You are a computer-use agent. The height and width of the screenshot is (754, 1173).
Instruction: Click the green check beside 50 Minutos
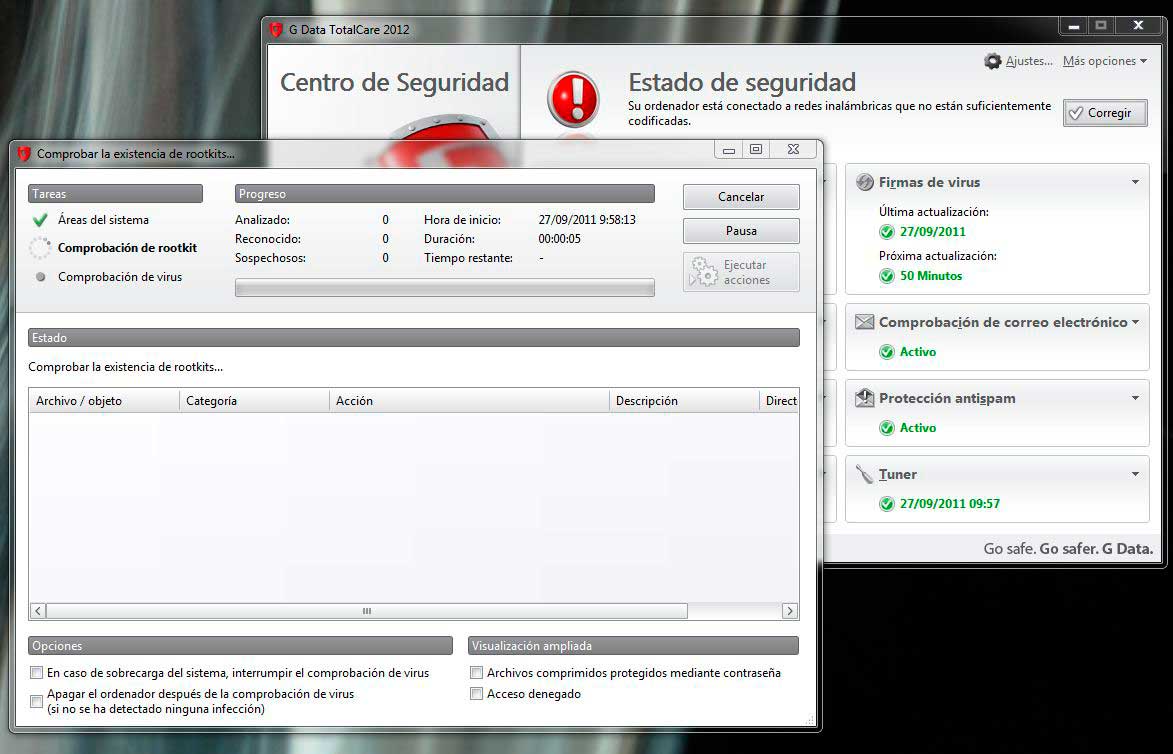click(886, 276)
